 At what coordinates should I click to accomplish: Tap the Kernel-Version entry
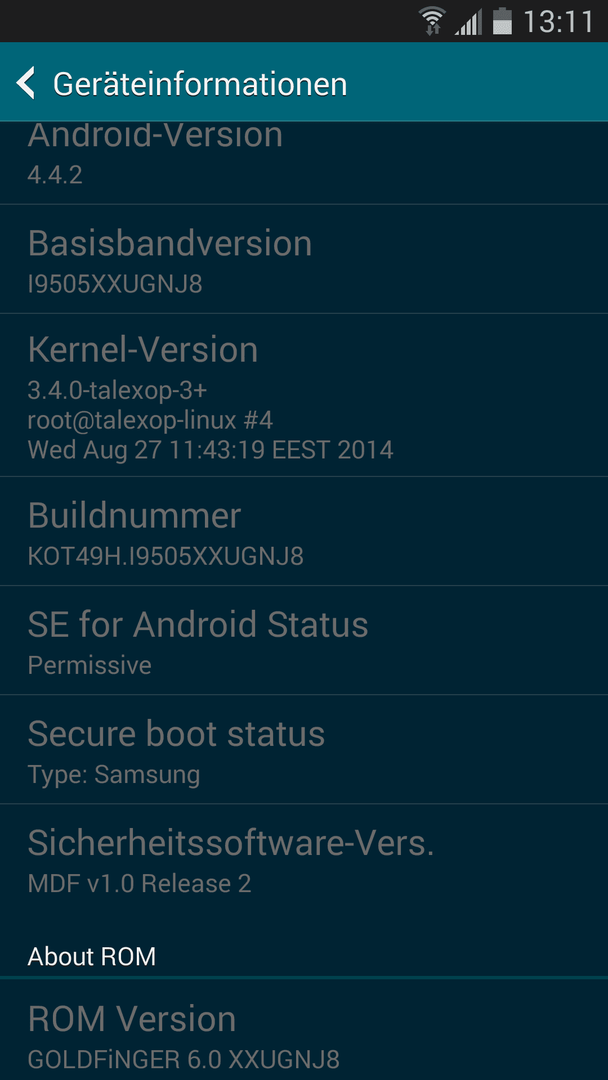click(x=304, y=395)
